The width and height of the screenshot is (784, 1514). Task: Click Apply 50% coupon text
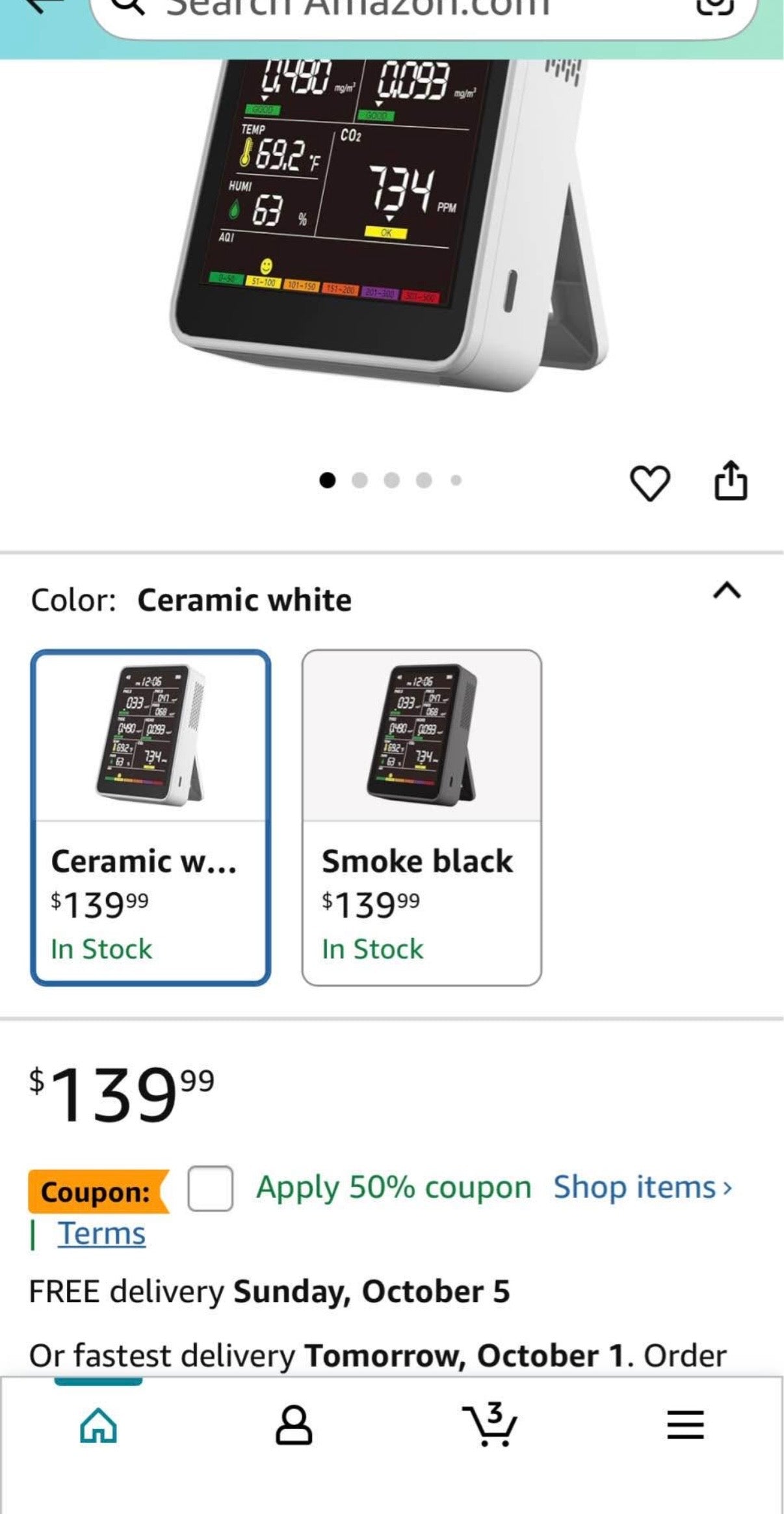[x=394, y=1188]
